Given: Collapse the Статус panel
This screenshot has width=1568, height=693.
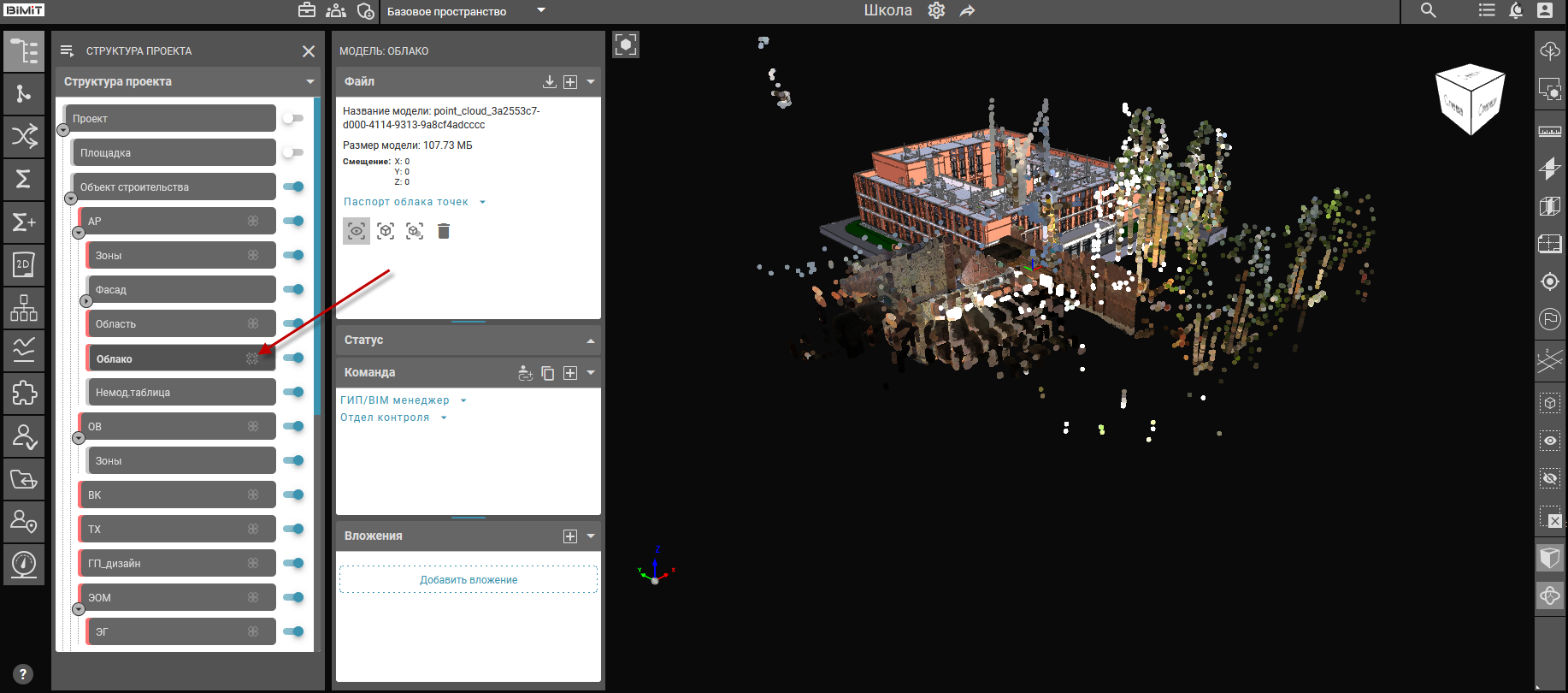Looking at the screenshot, I should coord(590,341).
